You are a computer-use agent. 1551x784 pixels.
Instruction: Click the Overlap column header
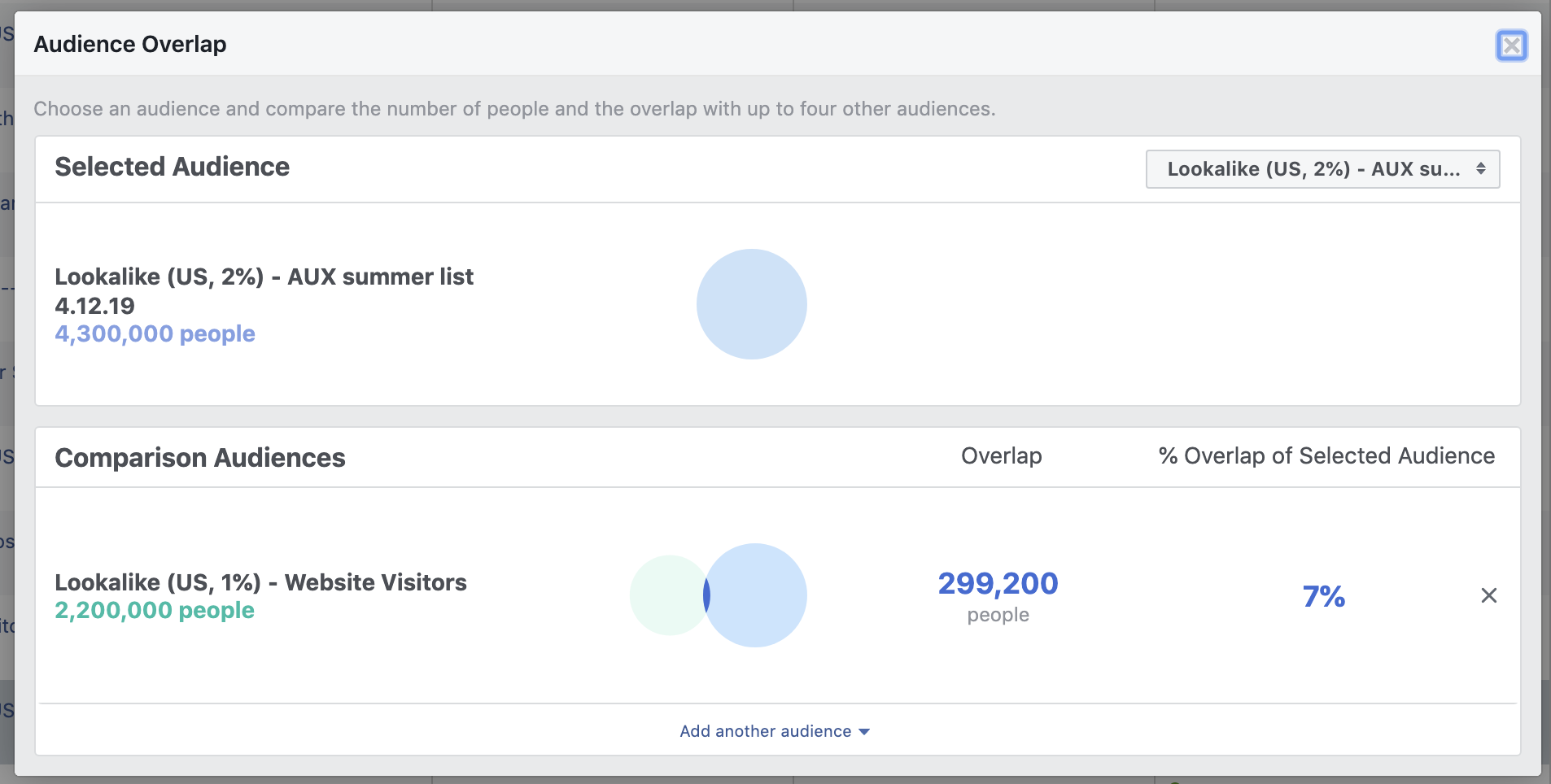(1001, 456)
